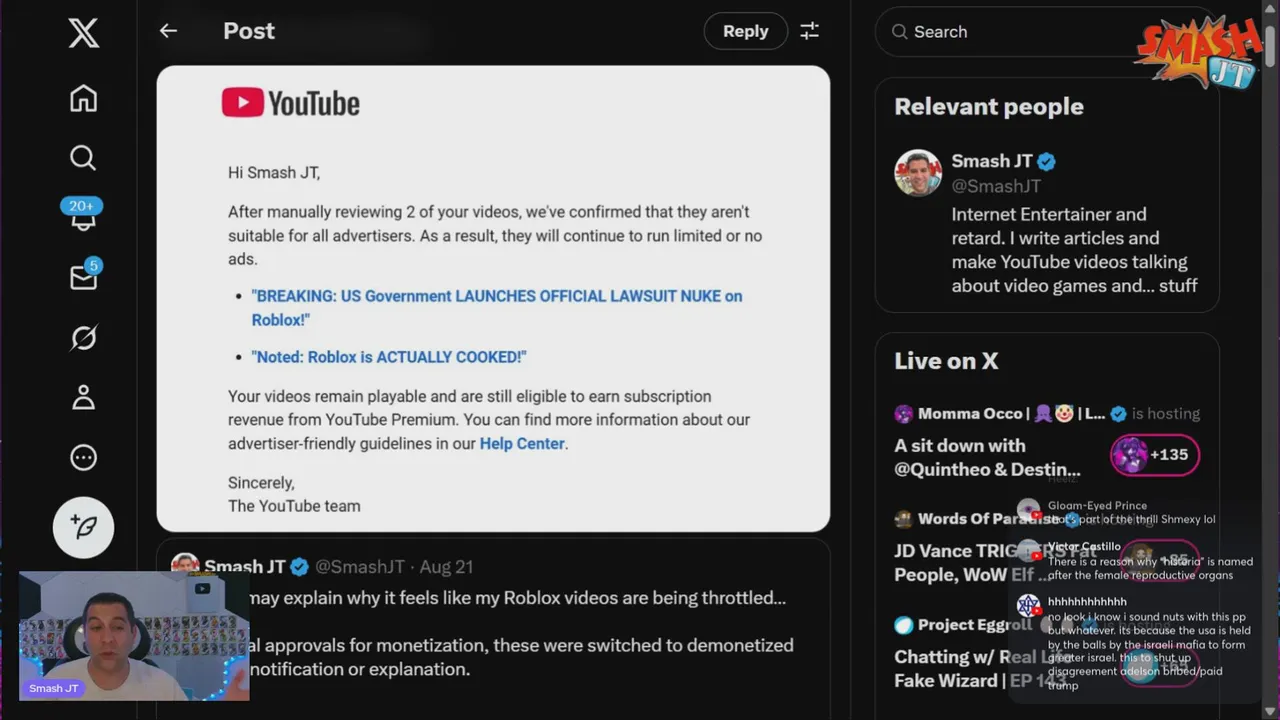Click the Reply button
Viewport: 1280px width, 720px height.
(x=746, y=31)
